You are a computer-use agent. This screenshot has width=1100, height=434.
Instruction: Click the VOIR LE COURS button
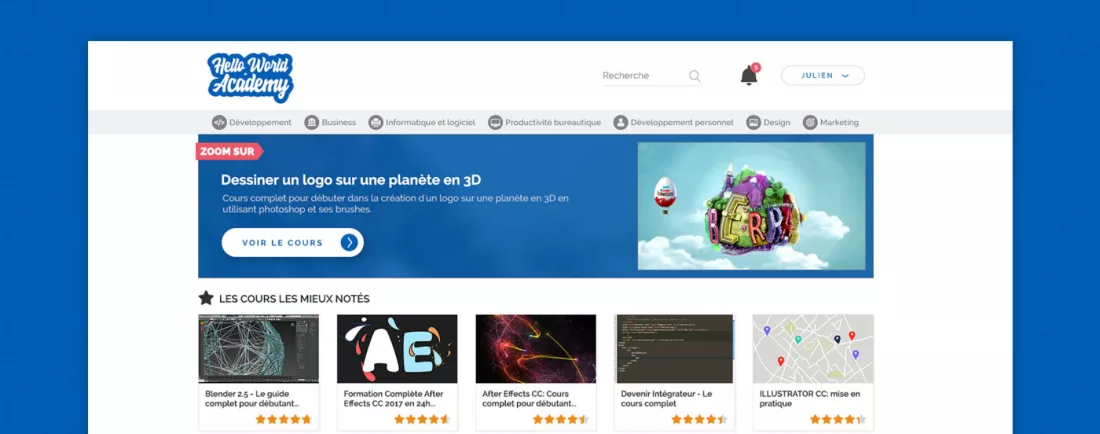(x=293, y=243)
